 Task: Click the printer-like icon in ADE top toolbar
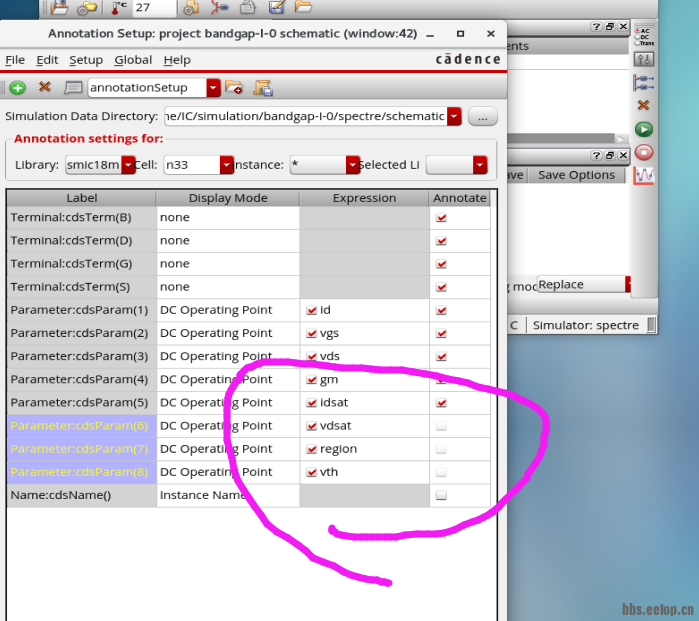pyautogui.click(x=248, y=8)
